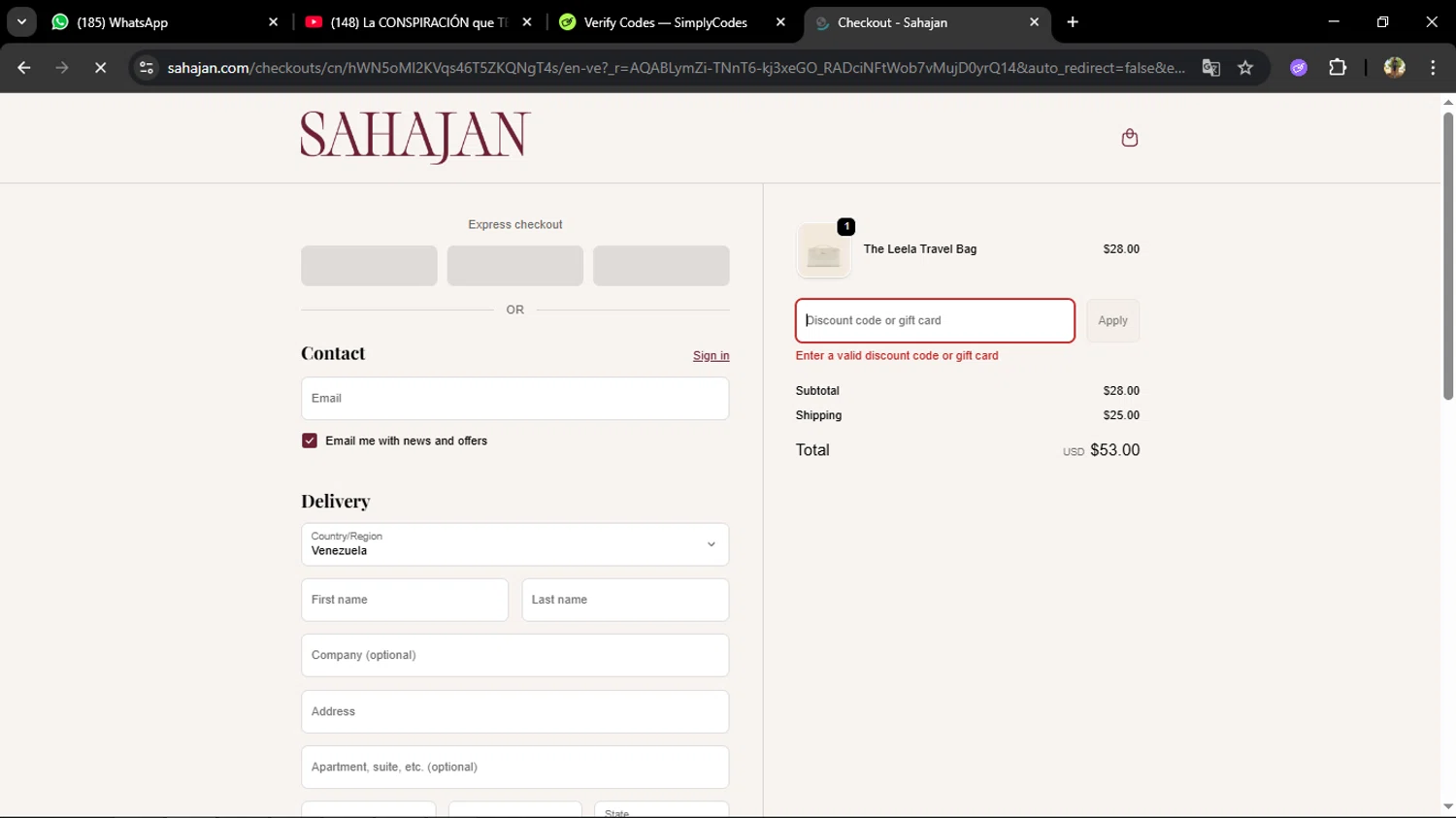The height and width of the screenshot is (818, 1456).
Task: Open the tab search dropdown arrow
Action: 21,22
